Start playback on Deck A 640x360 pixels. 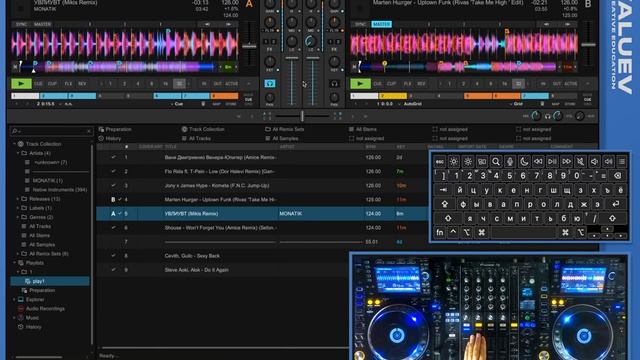pyautogui.click(x=21, y=84)
